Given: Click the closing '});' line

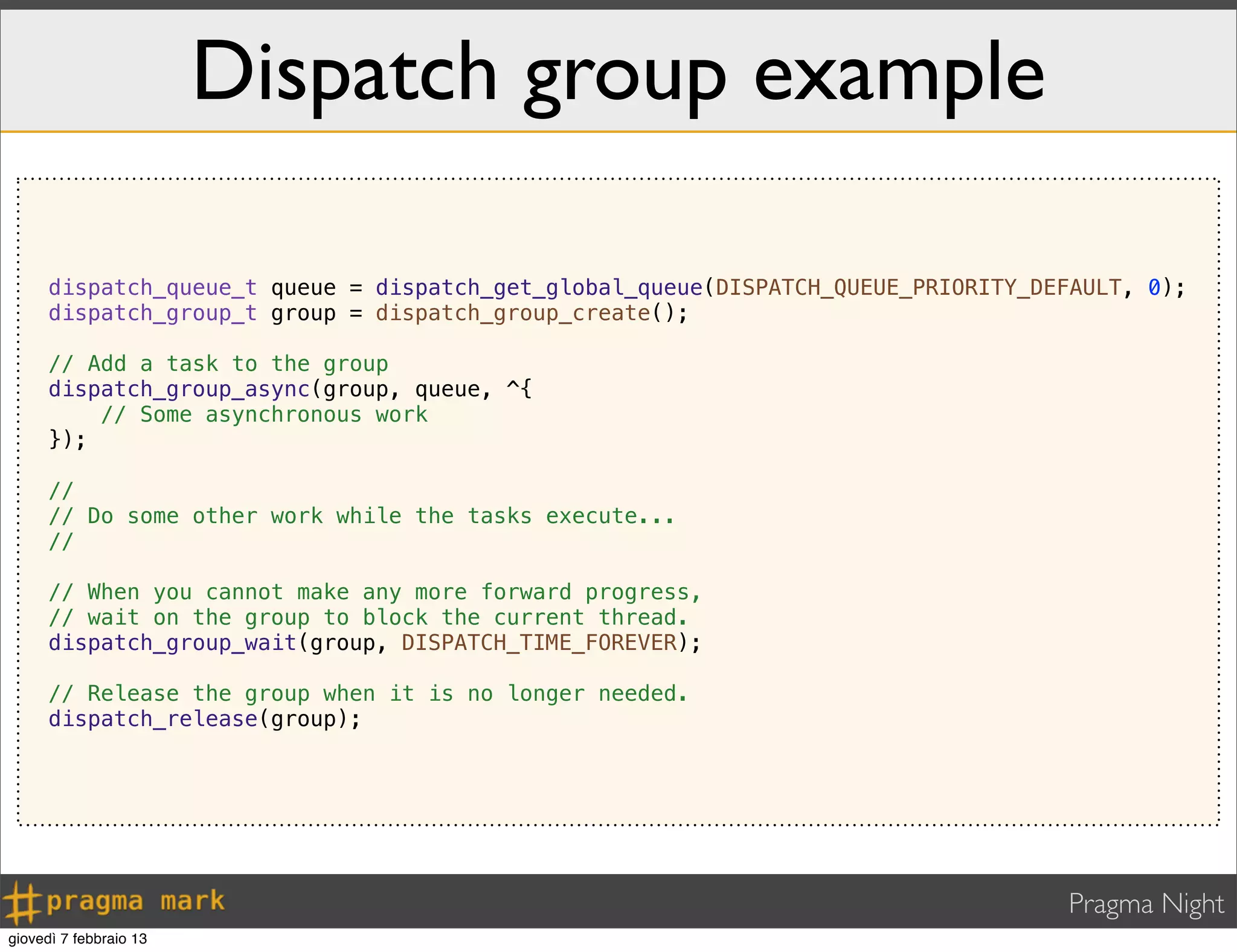Looking at the screenshot, I should click(68, 439).
